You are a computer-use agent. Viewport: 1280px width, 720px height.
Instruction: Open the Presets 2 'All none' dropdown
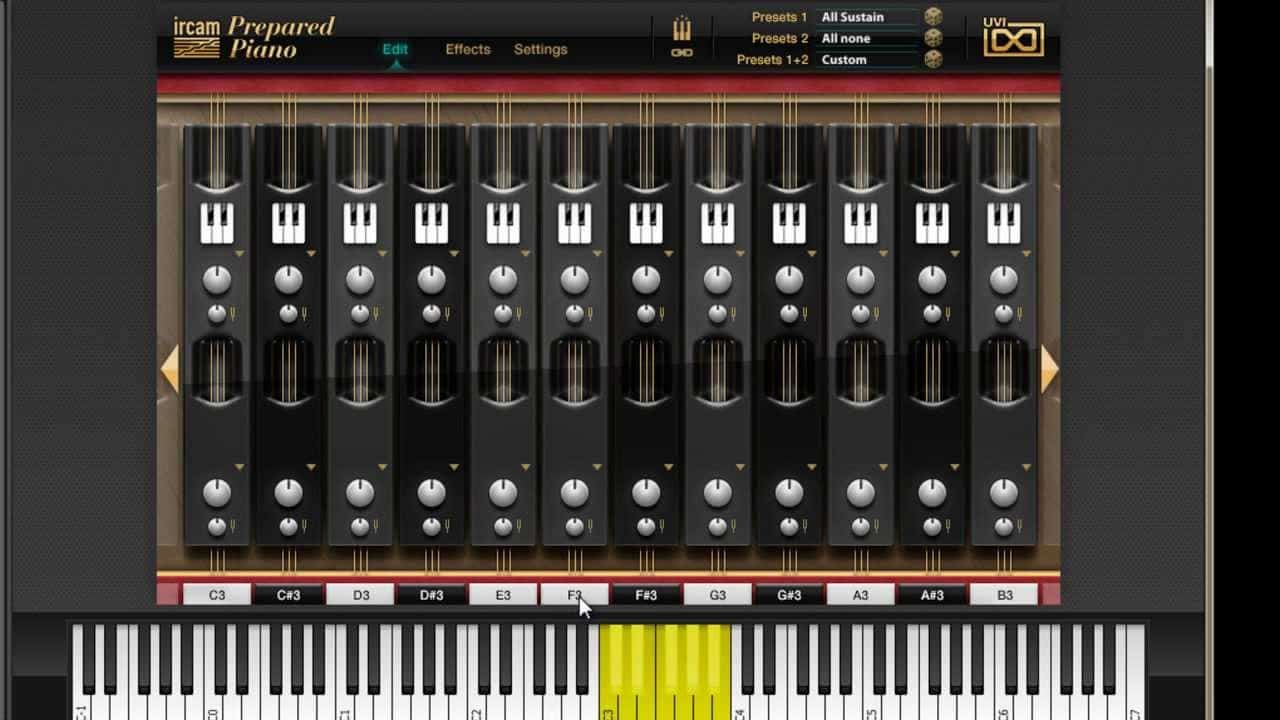867,38
